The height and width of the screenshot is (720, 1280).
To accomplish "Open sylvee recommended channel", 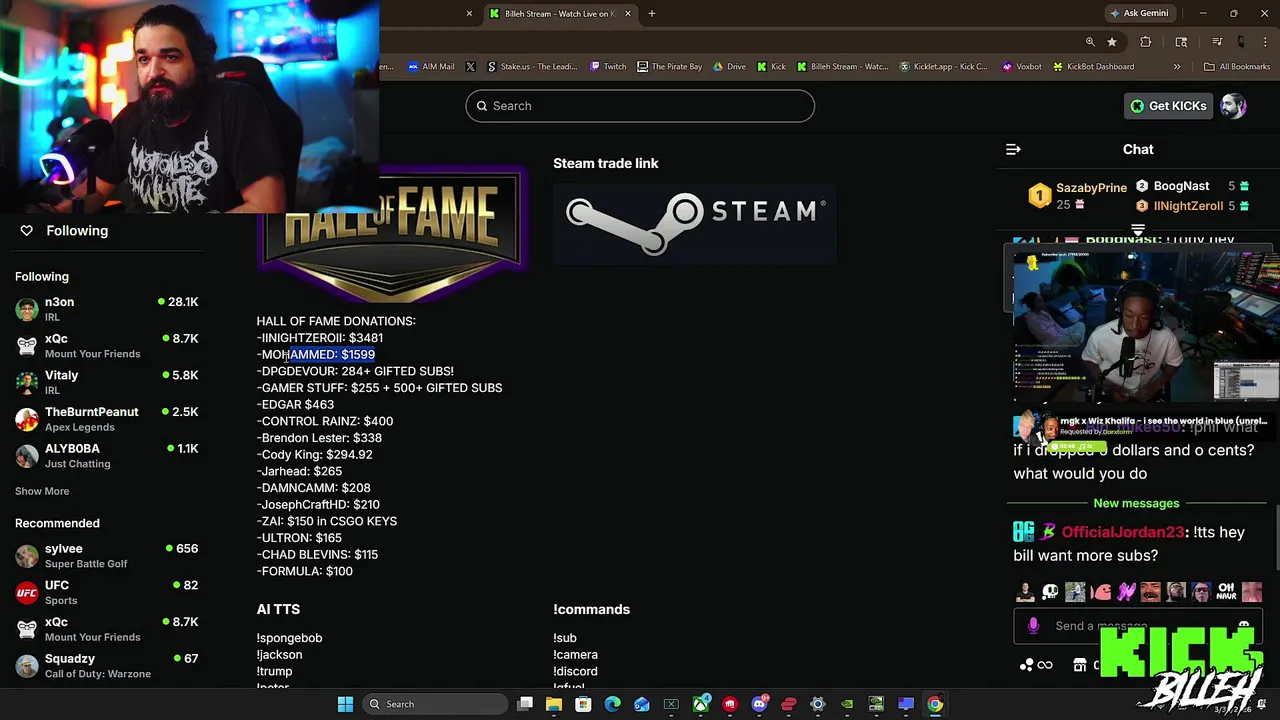I will pos(106,556).
